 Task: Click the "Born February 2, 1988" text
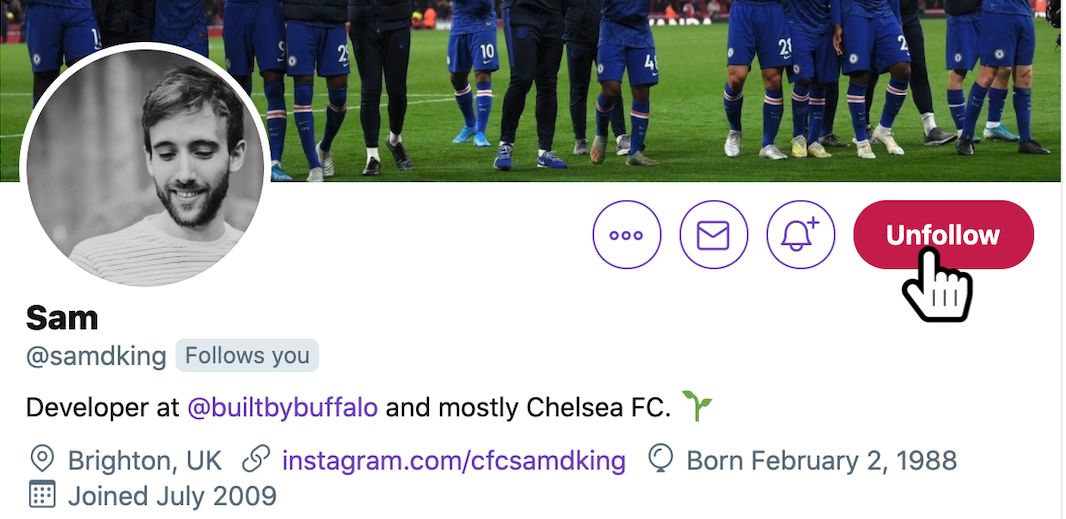[x=821, y=461]
